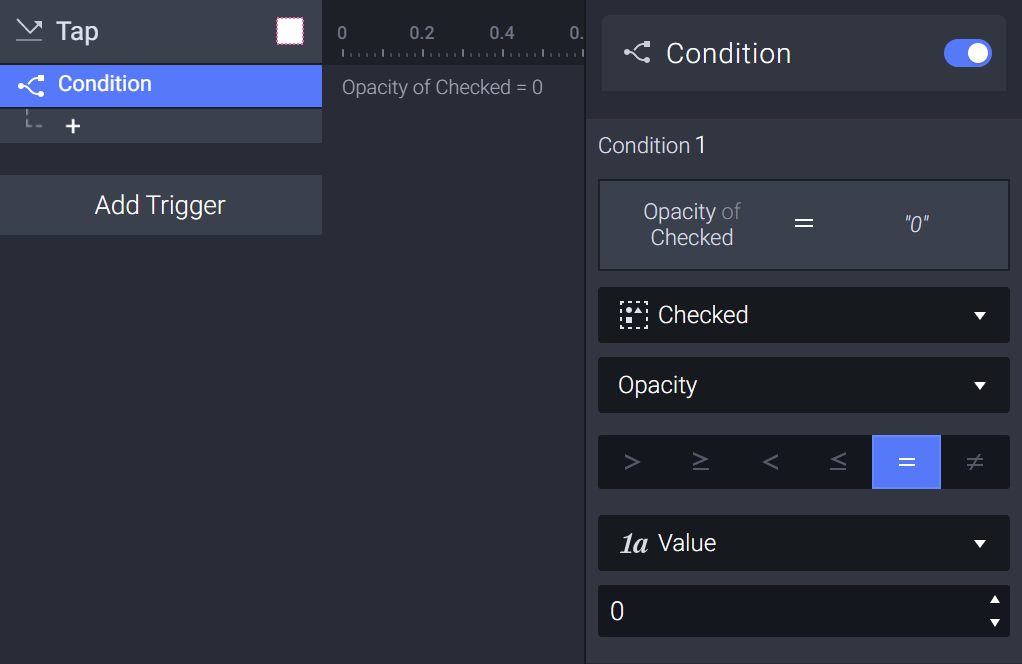Add a response with the plus icon

73,126
